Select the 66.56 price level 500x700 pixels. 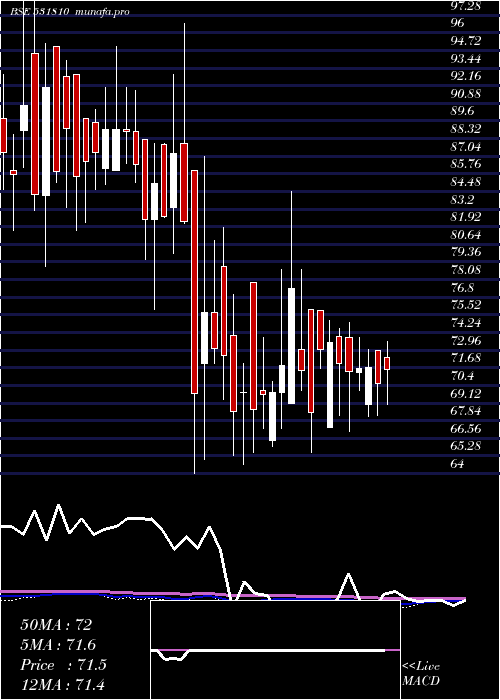tap(467, 429)
